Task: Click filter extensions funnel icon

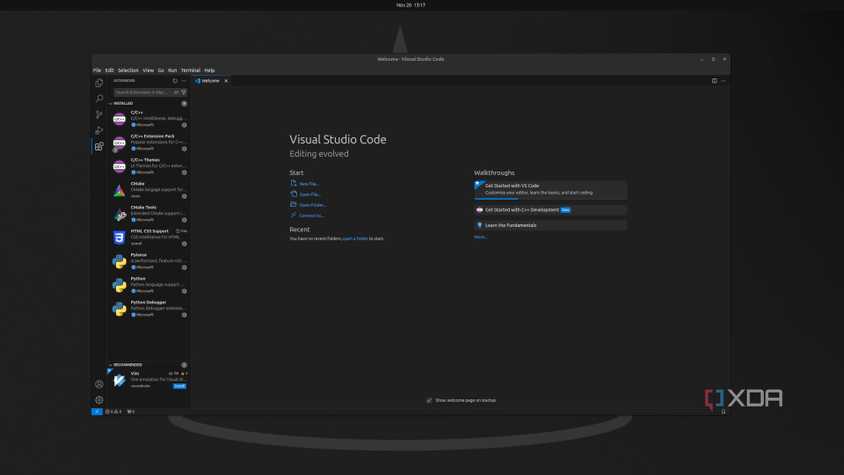Action: coord(184,92)
